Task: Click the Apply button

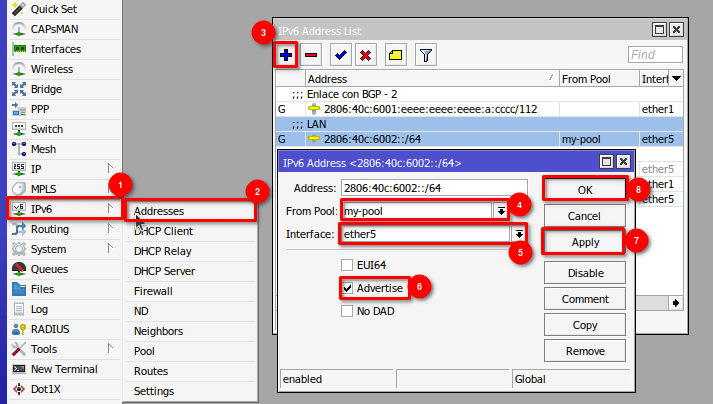Action: point(585,242)
